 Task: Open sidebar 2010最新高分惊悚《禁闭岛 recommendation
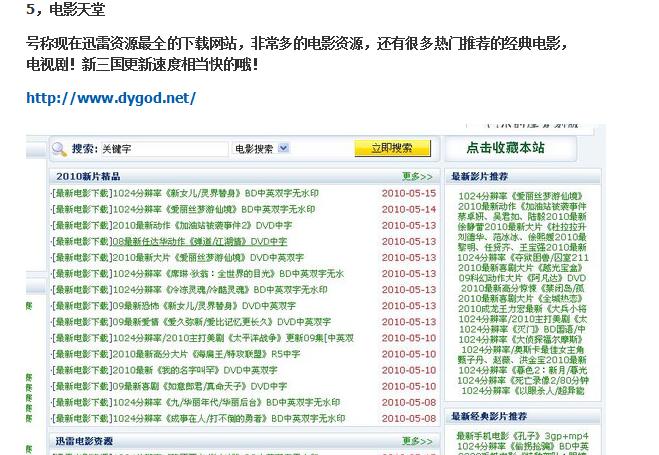(523, 288)
